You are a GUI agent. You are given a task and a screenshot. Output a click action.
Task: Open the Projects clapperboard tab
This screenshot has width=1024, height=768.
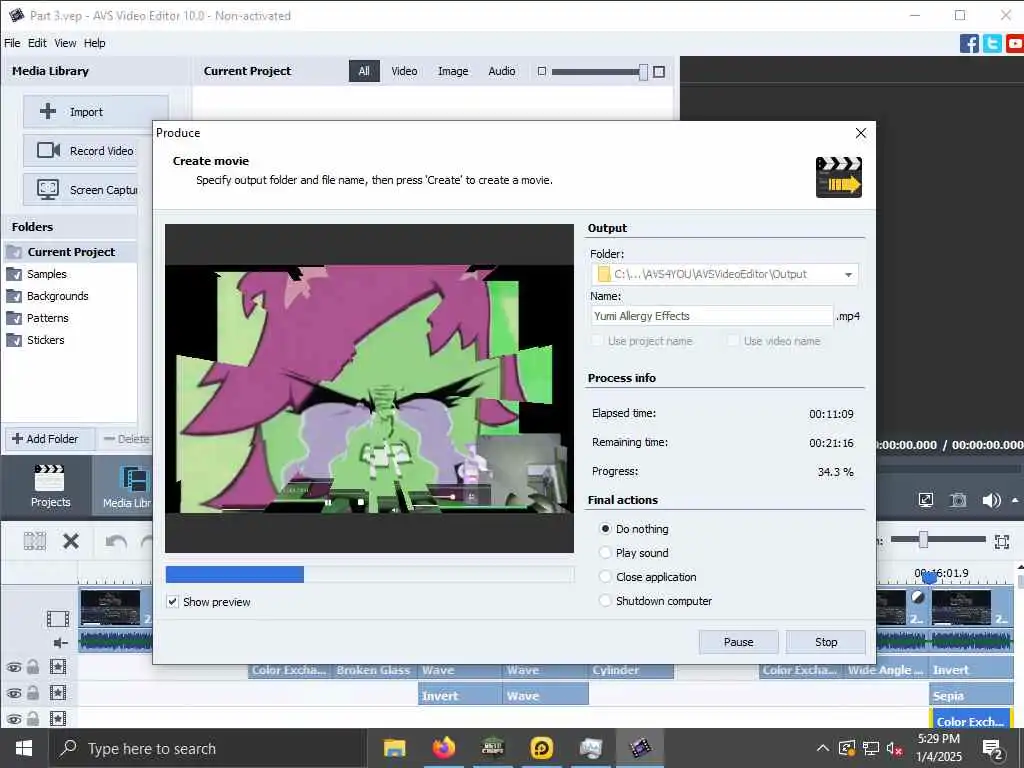click(x=50, y=487)
